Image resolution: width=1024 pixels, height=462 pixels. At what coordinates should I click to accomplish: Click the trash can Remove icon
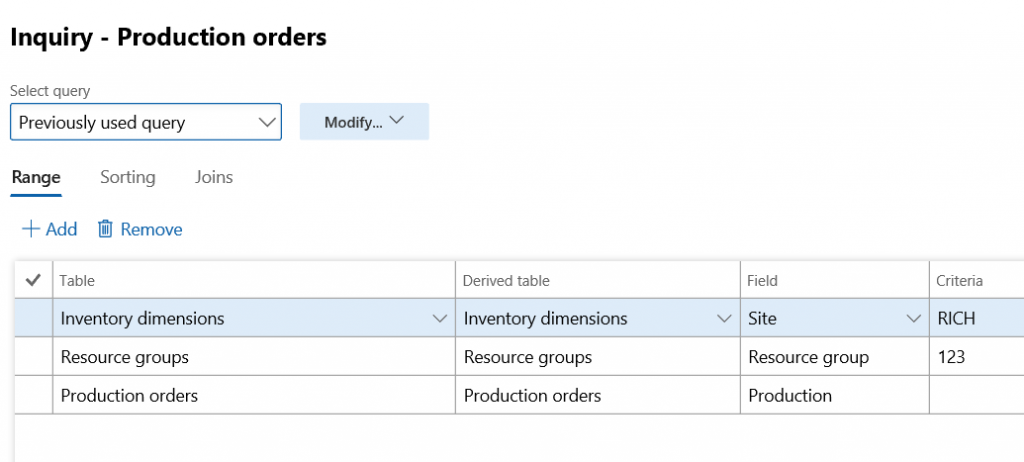[x=105, y=229]
